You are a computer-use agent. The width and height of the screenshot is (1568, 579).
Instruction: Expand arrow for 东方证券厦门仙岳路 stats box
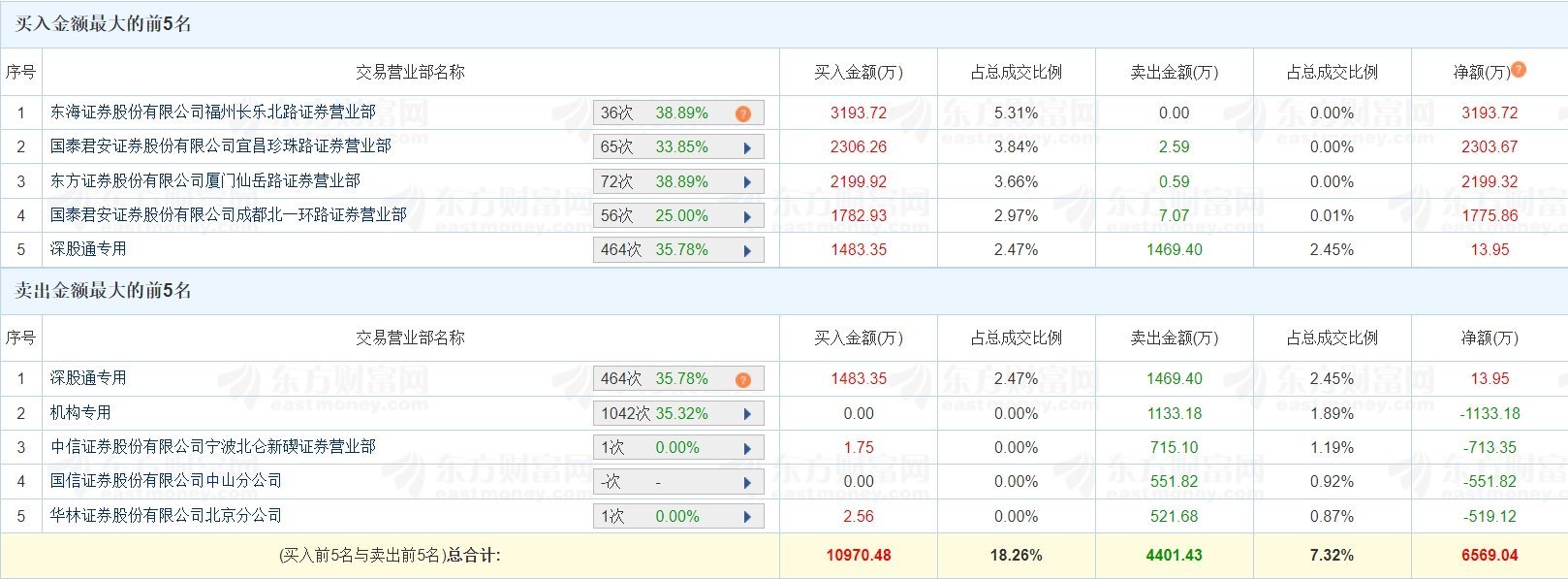[747, 182]
